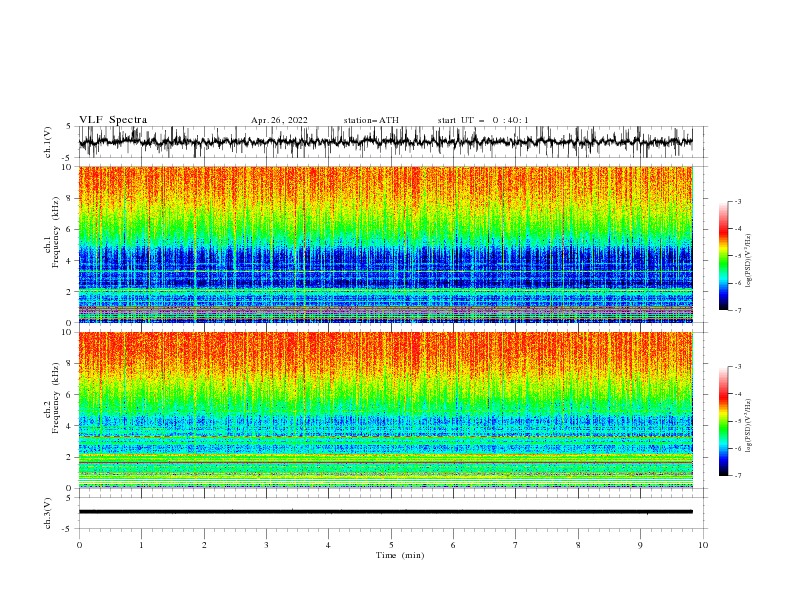Click the log(PSD) label beside the ch.1 colorbar
The height and width of the screenshot is (612, 792).
(748, 261)
